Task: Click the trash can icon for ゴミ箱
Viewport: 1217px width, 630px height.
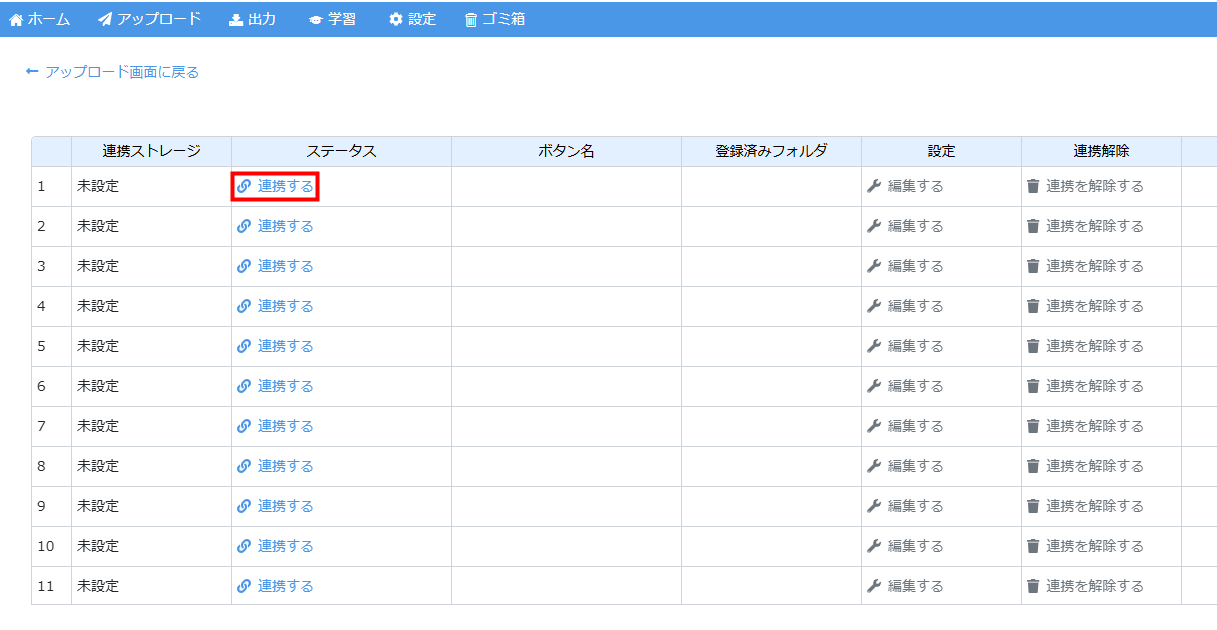Action: pos(471,19)
